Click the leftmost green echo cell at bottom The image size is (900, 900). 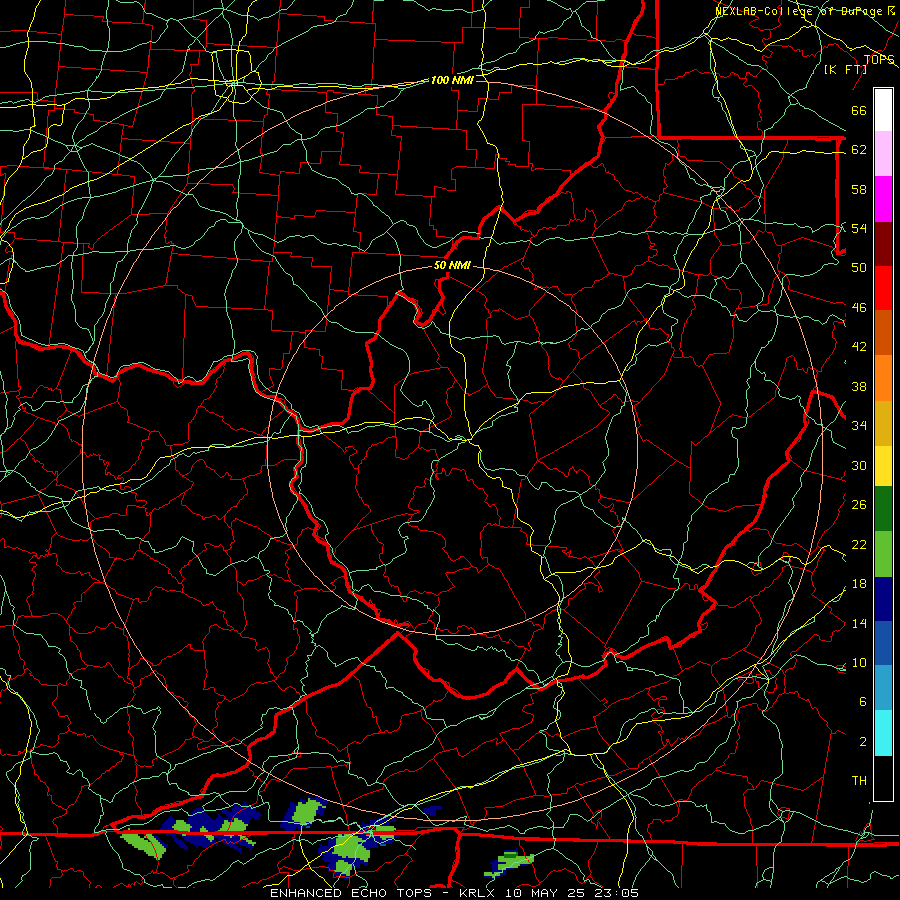point(143,845)
